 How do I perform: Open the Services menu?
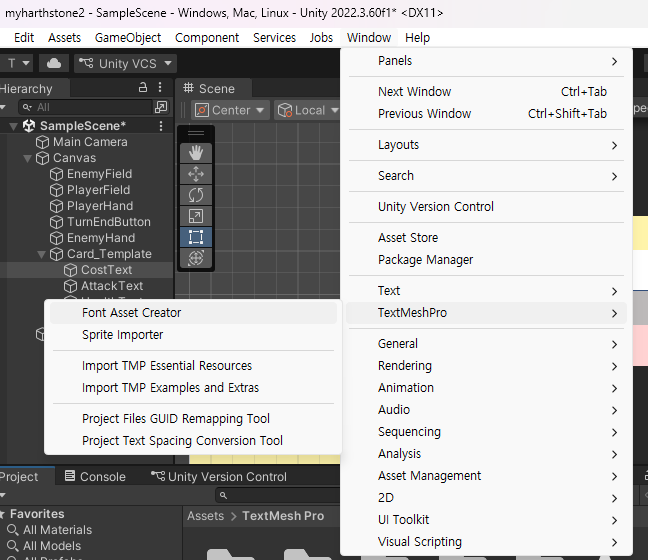coord(274,38)
